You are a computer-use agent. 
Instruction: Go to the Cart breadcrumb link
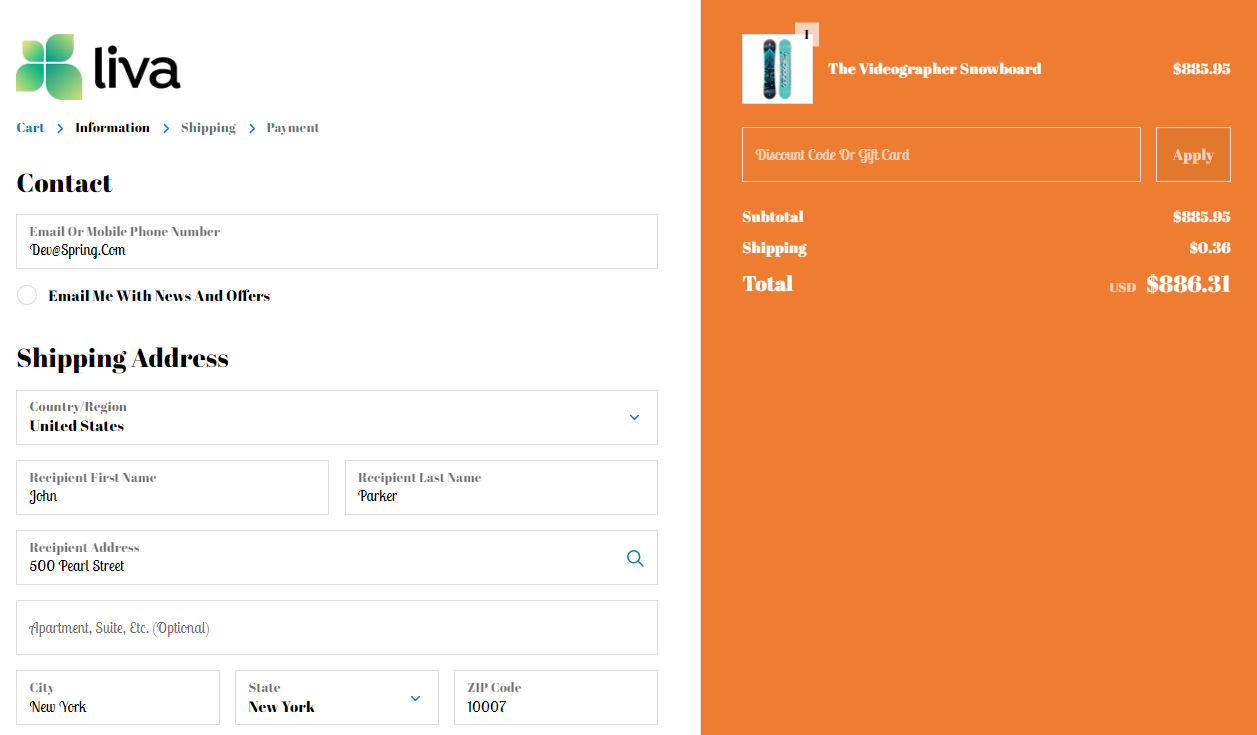[30, 128]
